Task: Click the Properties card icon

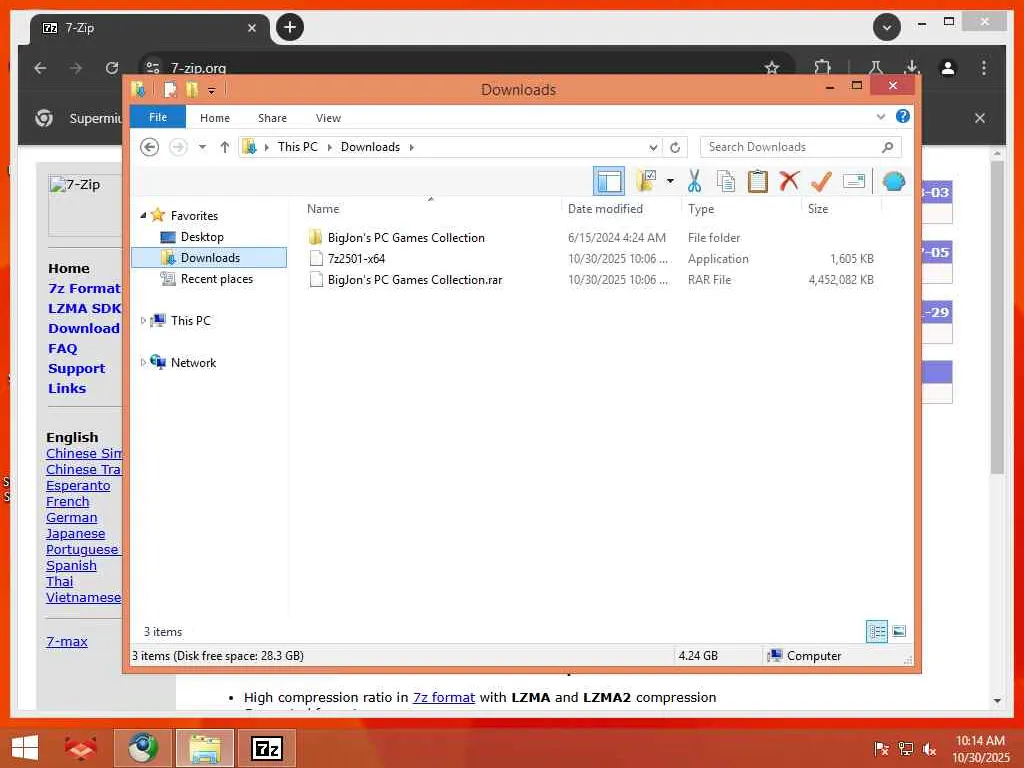Action: point(854,181)
